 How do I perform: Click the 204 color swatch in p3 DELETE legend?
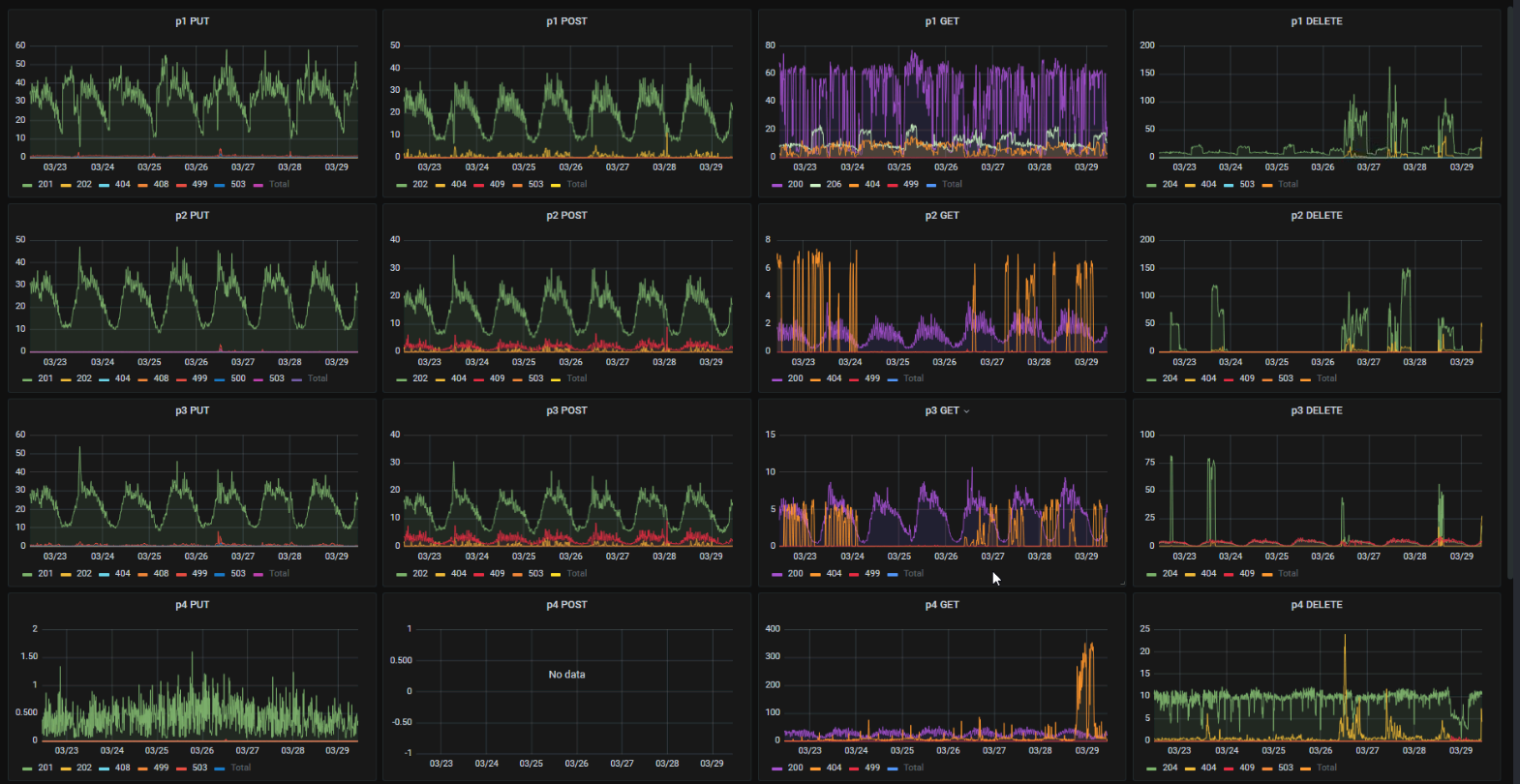(x=1151, y=574)
